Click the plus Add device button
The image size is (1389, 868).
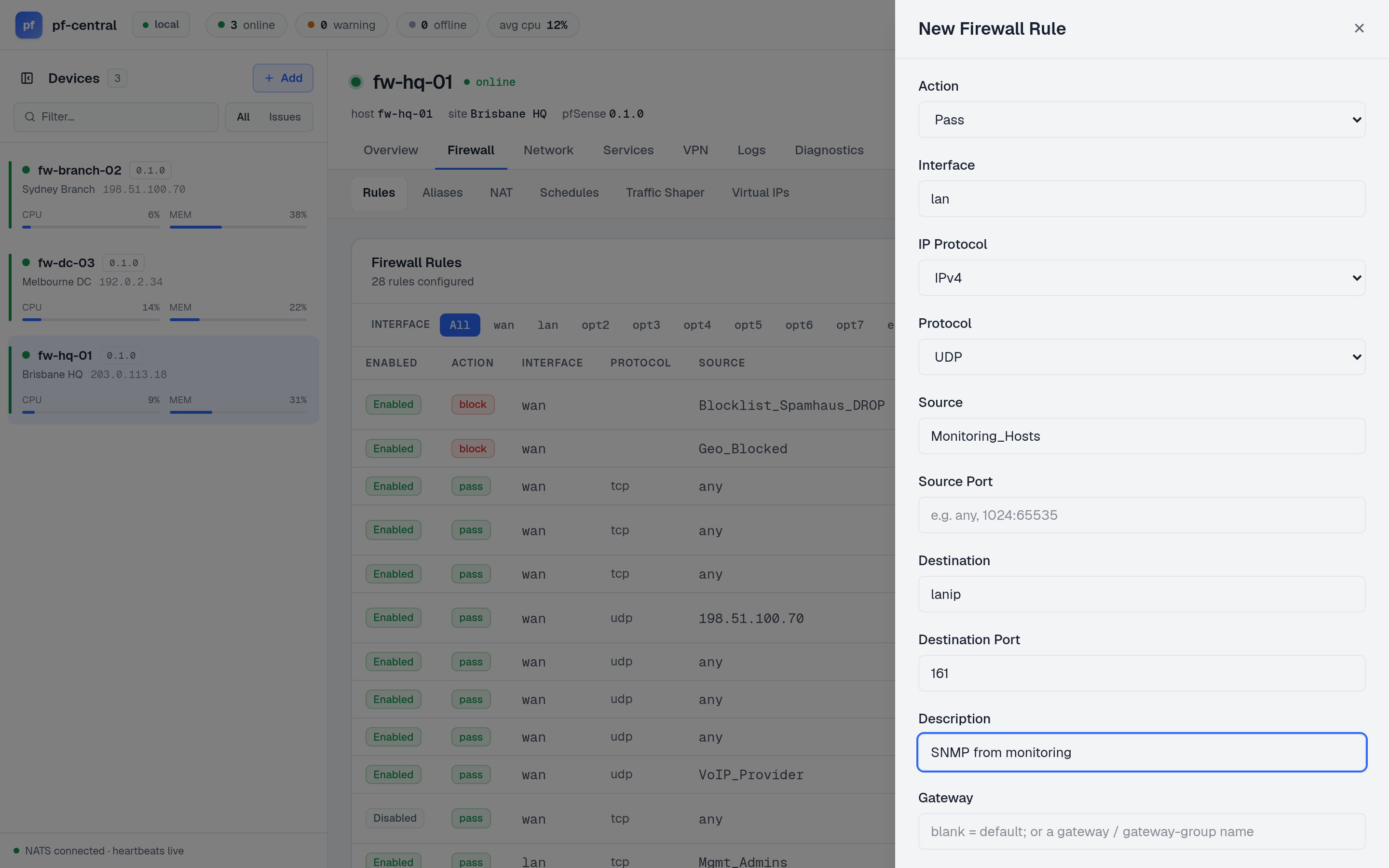(283, 78)
